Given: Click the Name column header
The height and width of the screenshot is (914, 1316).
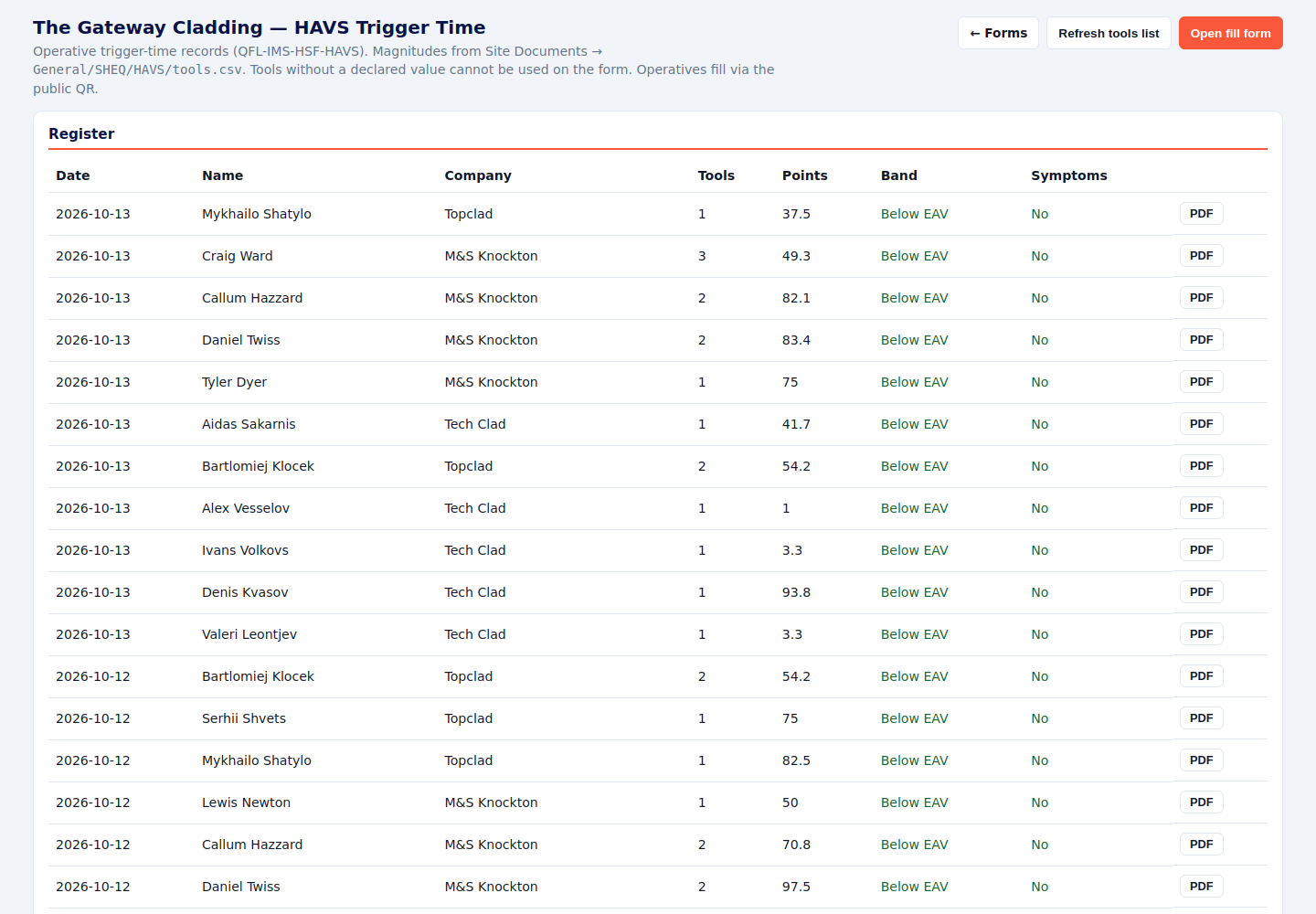Looking at the screenshot, I should coord(222,175).
